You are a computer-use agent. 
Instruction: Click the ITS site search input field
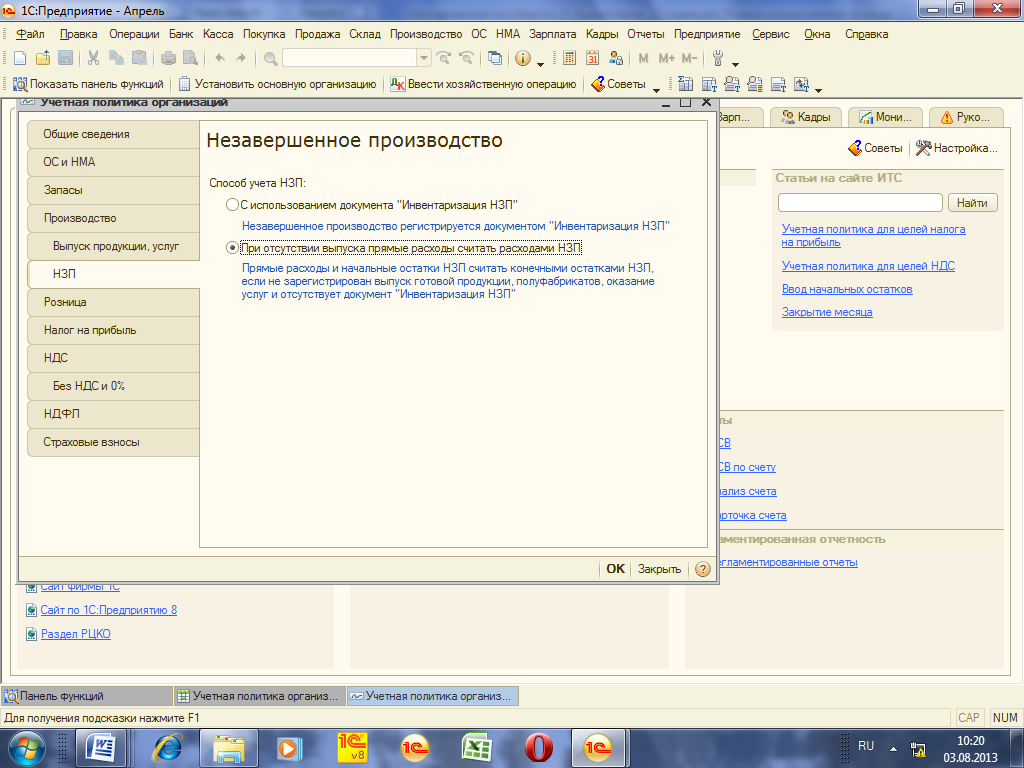pyautogui.click(x=860, y=203)
